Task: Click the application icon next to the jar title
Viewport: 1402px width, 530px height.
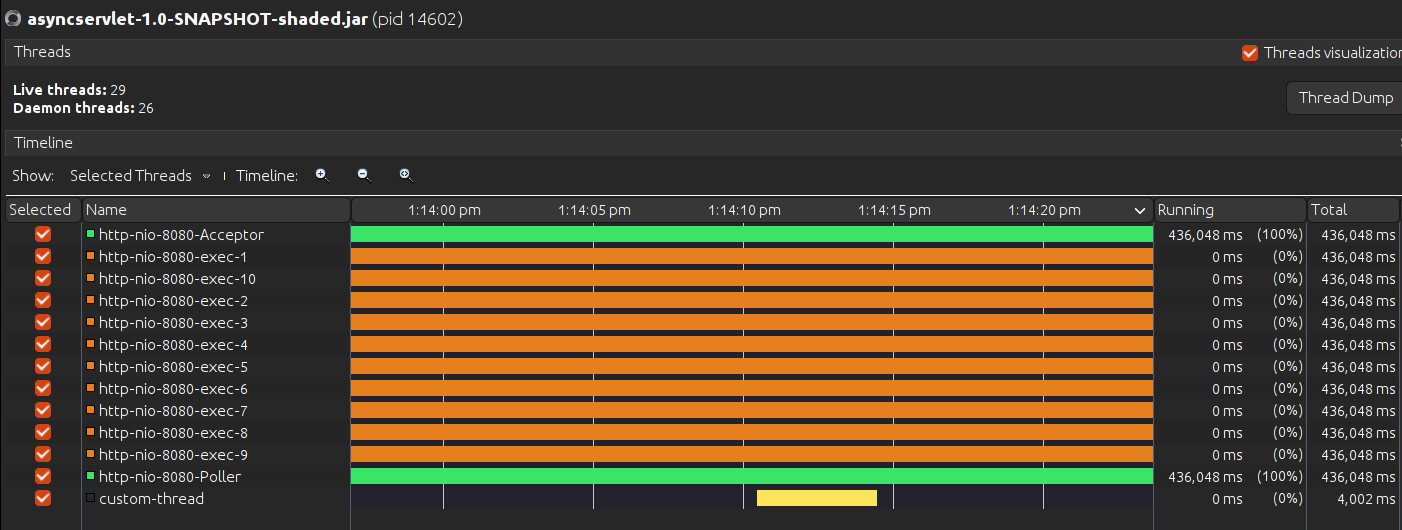Action: pos(14,19)
